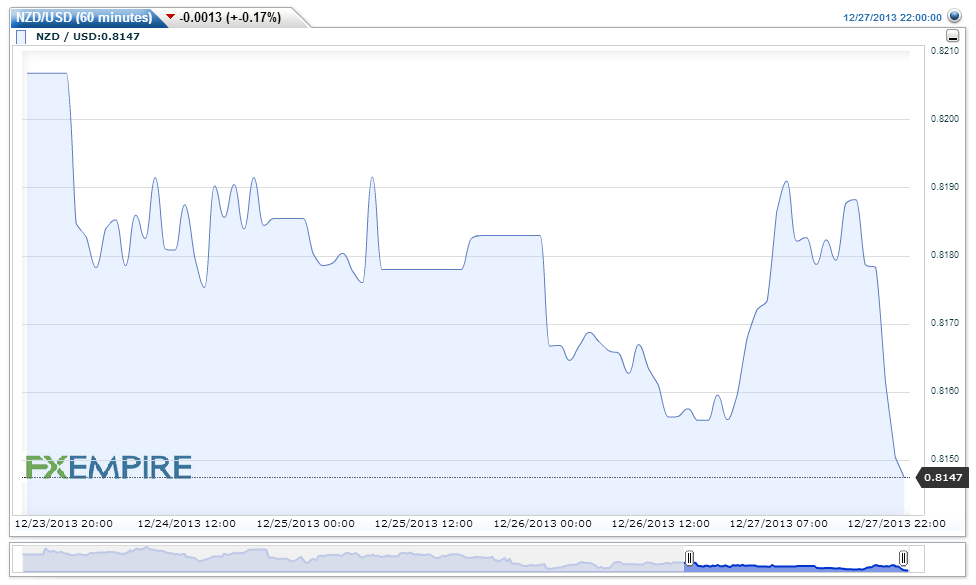Click the unselected overview area in navigator
The width and height of the screenshot is (976, 585).
pyautogui.click(x=353, y=559)
